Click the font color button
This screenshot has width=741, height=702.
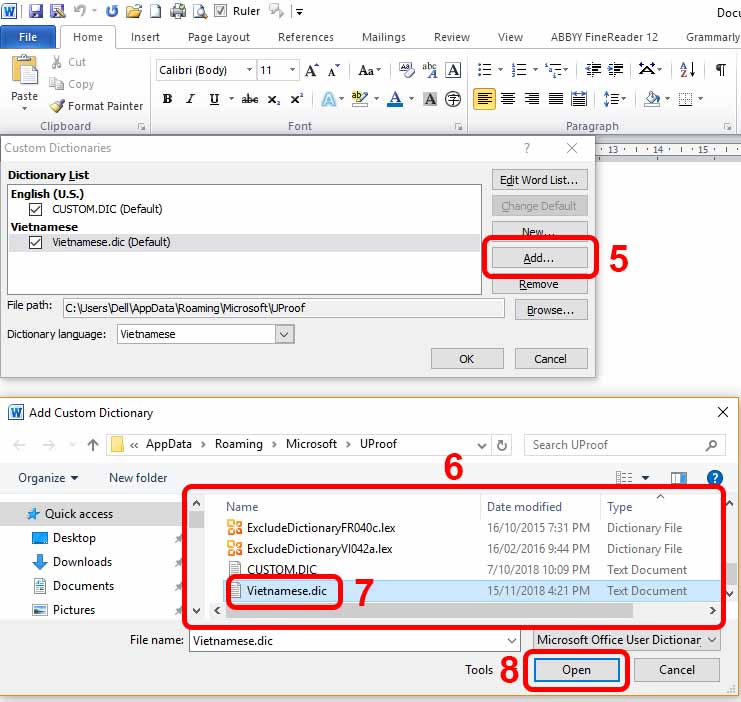click(395, 99)
